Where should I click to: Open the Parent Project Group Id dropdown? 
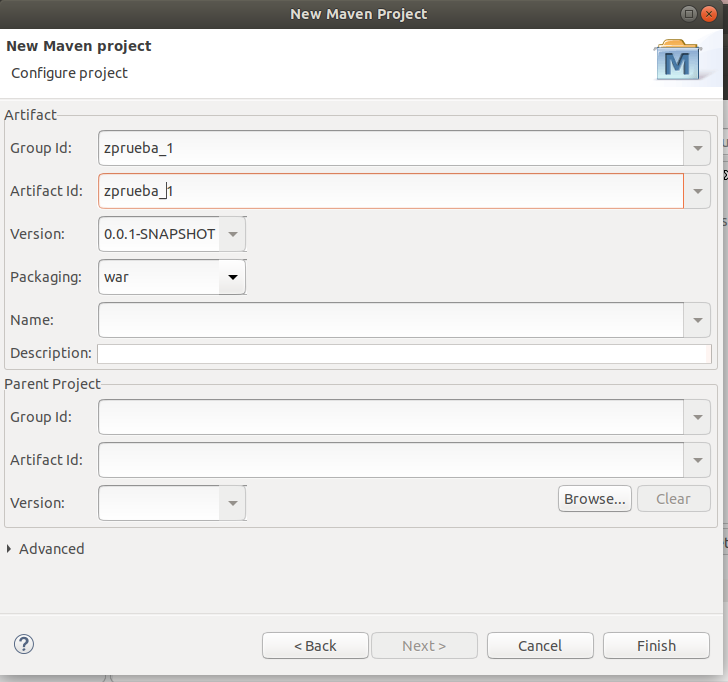(x=697, y=417)
